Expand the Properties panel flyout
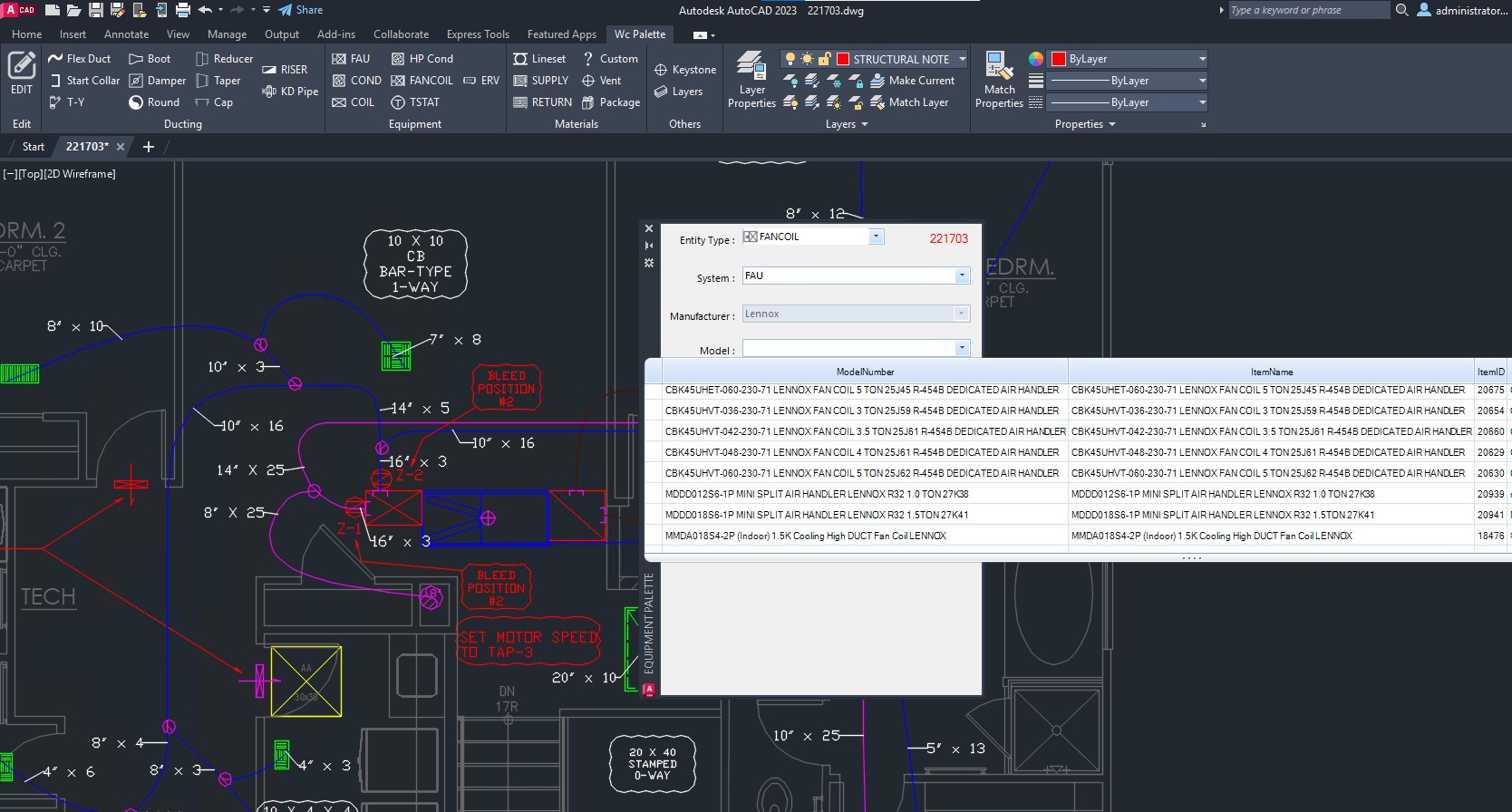The height and width of the screenshot is (812, 1512). pyautogui.click(x=1085, y=124)
